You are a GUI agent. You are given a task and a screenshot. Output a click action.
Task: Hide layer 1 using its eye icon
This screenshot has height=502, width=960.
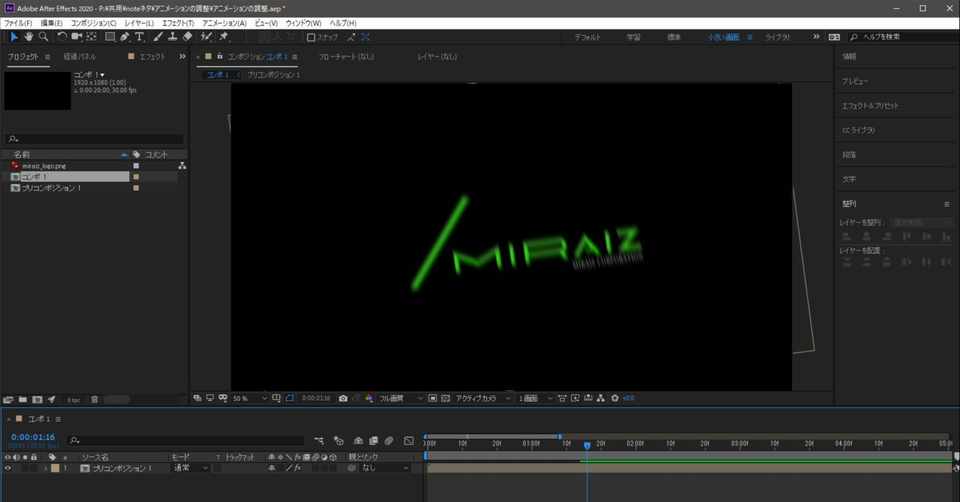(x=8, y=468)
